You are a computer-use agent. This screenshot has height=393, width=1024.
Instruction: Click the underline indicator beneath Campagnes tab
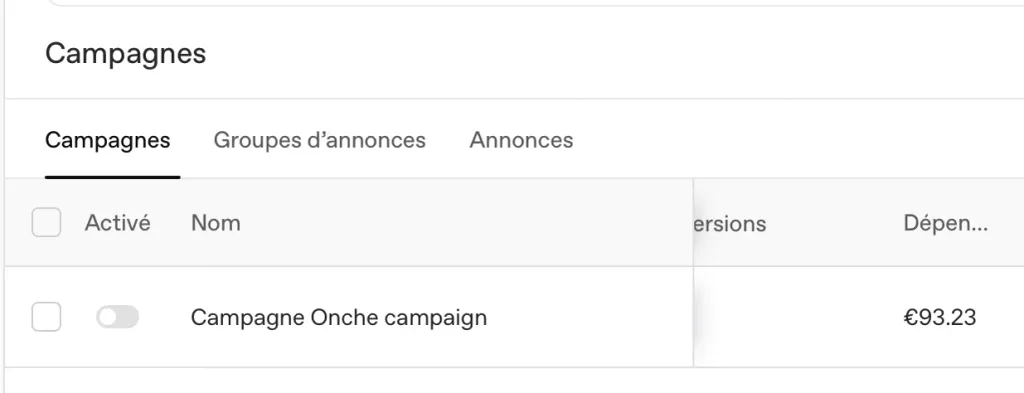point(112,177)
